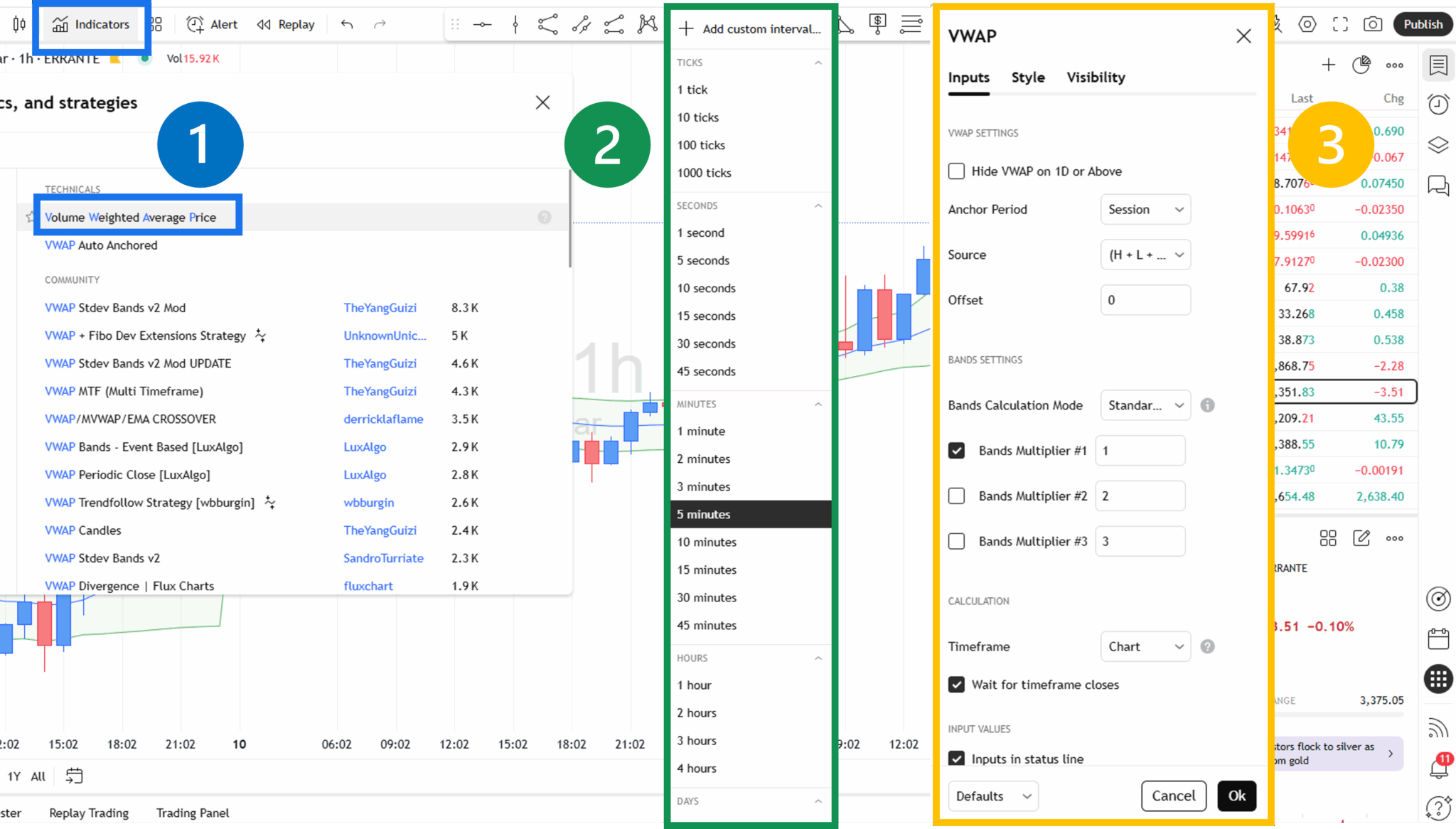The image size is (1456, 829).
Task: Uncheck Wait for timeframe closes
Action: pos(956,685)
